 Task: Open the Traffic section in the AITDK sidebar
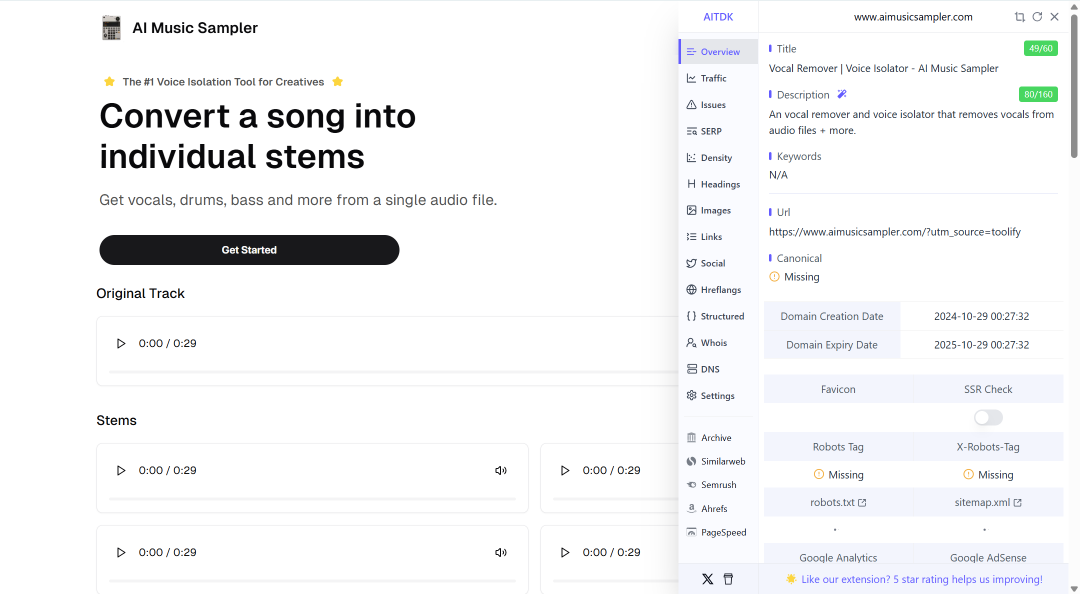coord(716,78)
